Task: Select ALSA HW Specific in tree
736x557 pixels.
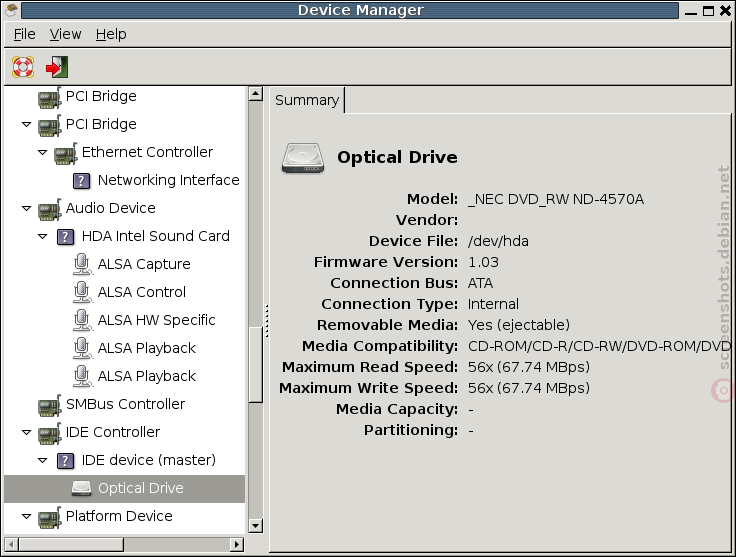Action: [124, 320]
